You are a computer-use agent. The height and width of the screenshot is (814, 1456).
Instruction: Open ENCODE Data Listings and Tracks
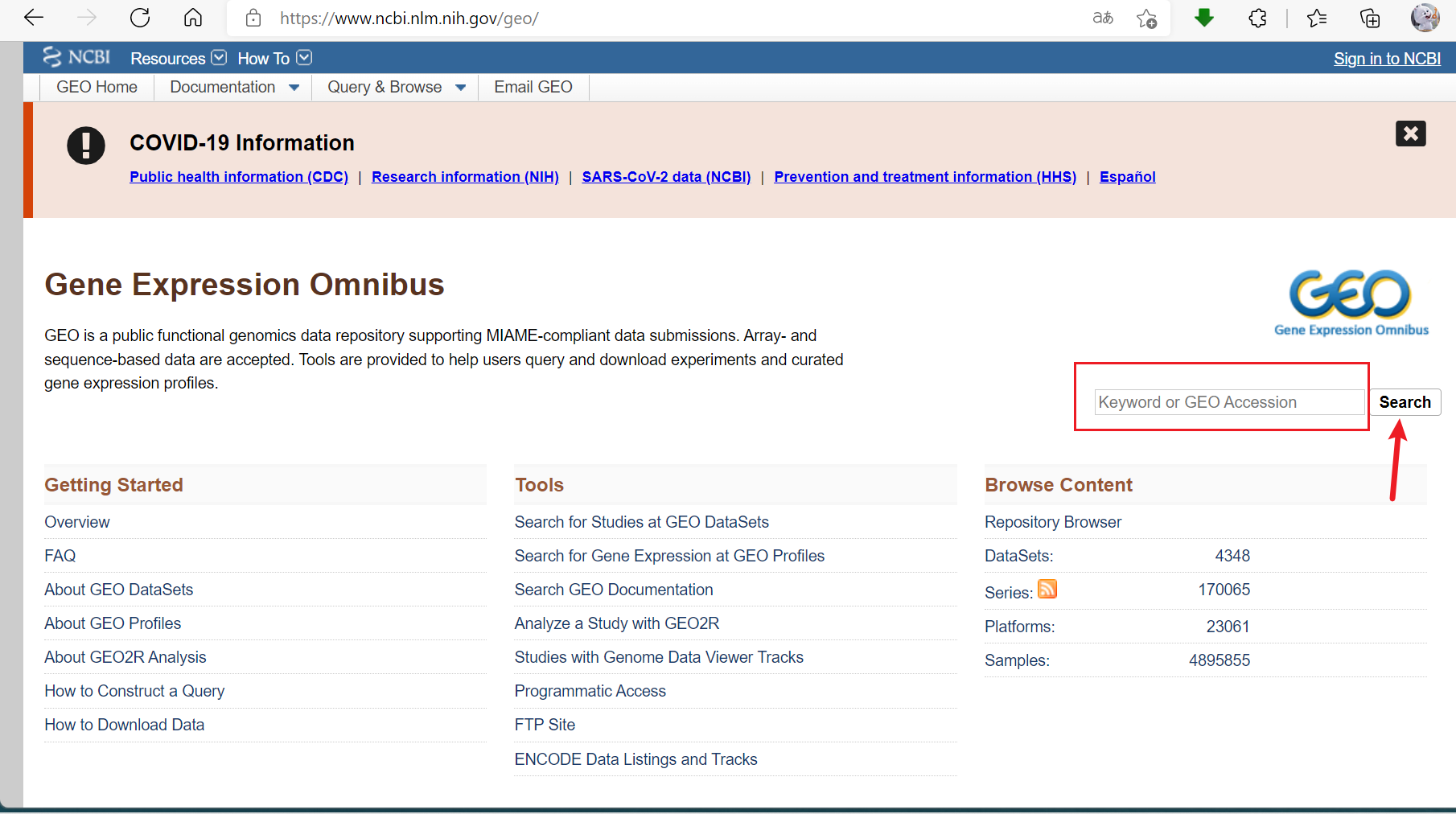(636, 759)
